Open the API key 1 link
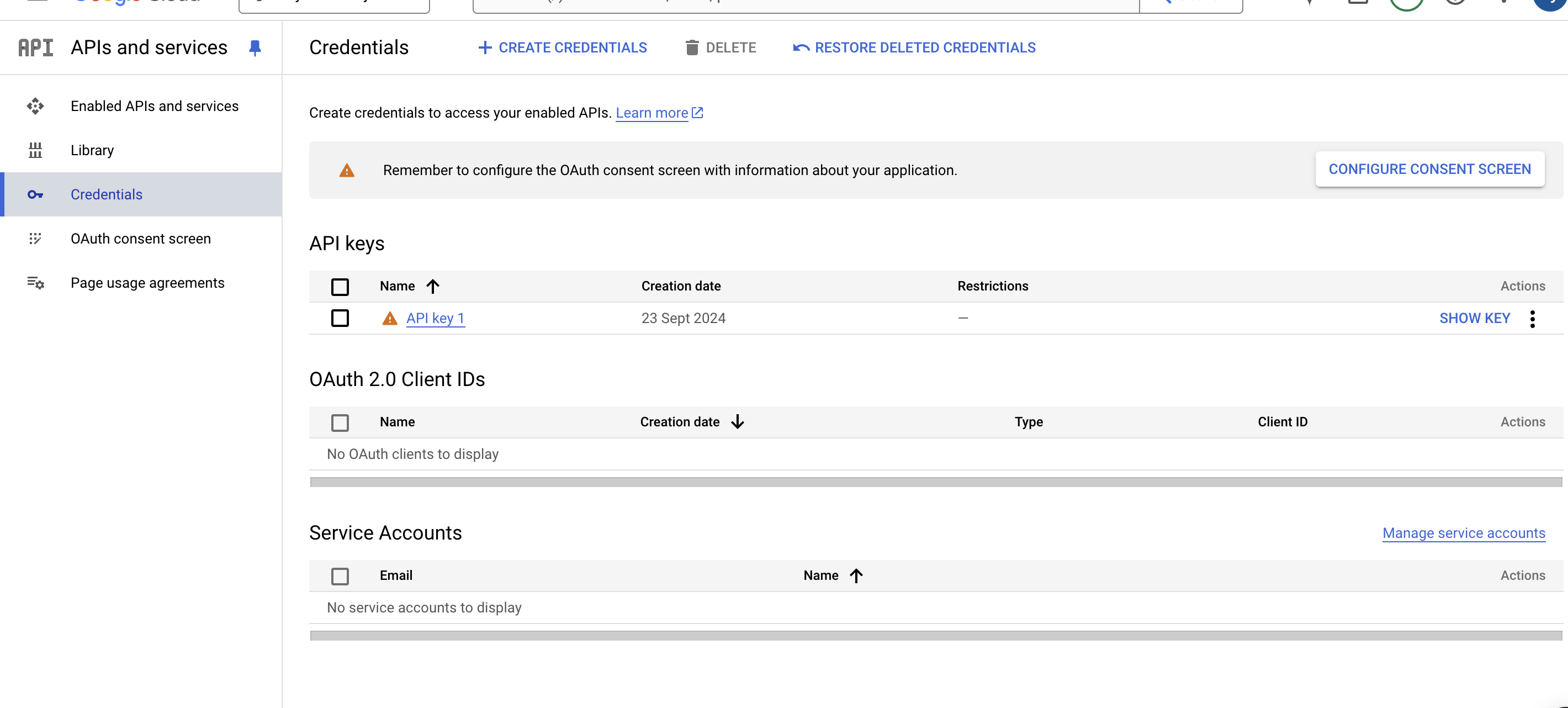1568x708 pixels. pos(435,319)
